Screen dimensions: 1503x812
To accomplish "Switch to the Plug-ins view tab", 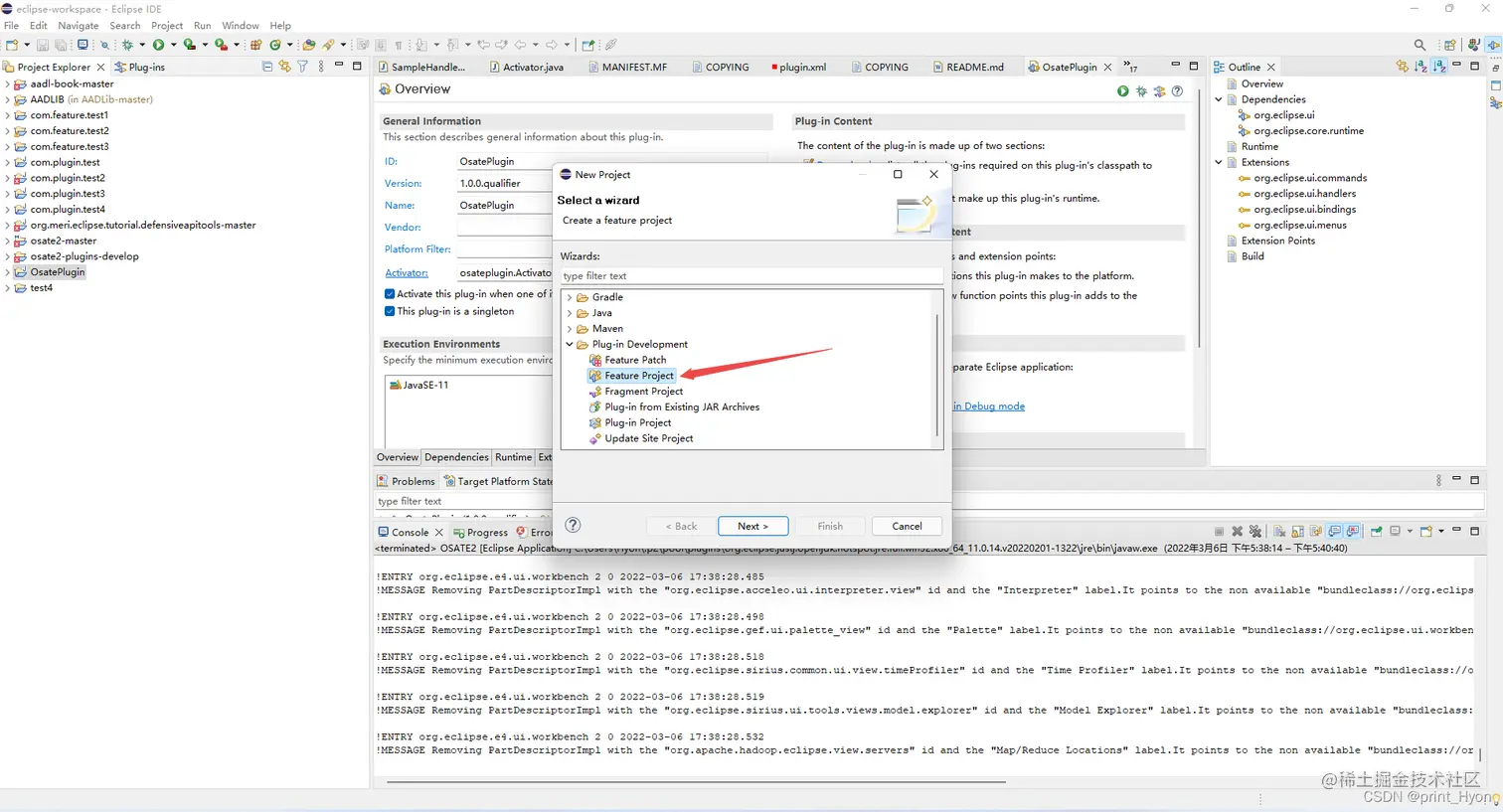I will pos(140,67).
